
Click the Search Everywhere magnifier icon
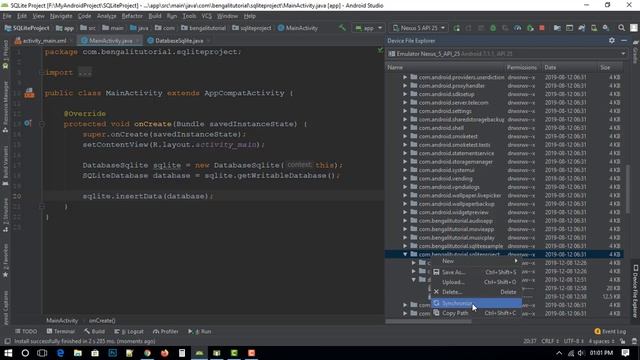621,28
